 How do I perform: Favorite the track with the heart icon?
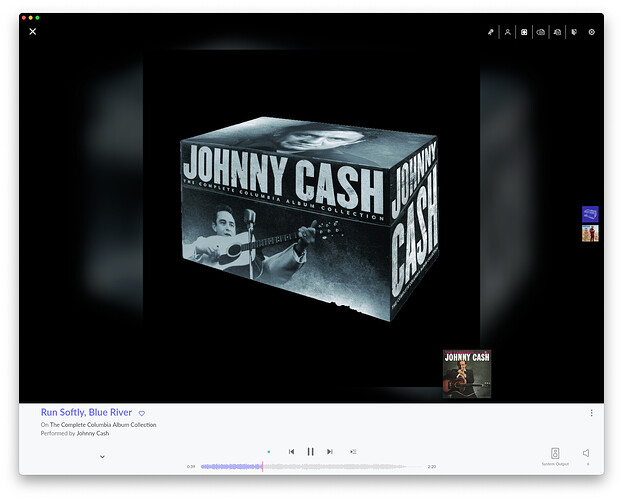click(x=142, y=413)
